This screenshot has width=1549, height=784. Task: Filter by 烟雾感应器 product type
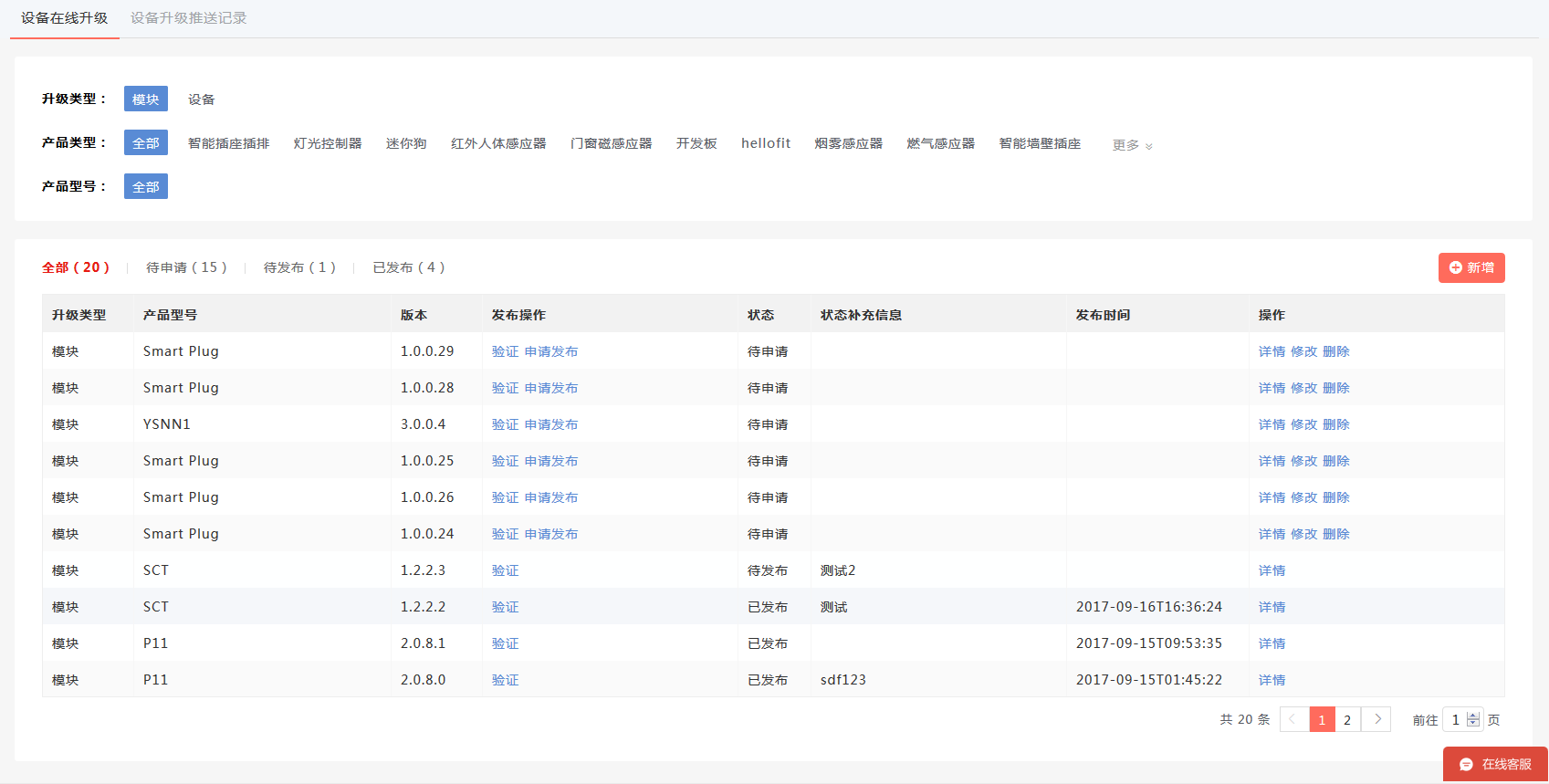(x=849, y=143)
